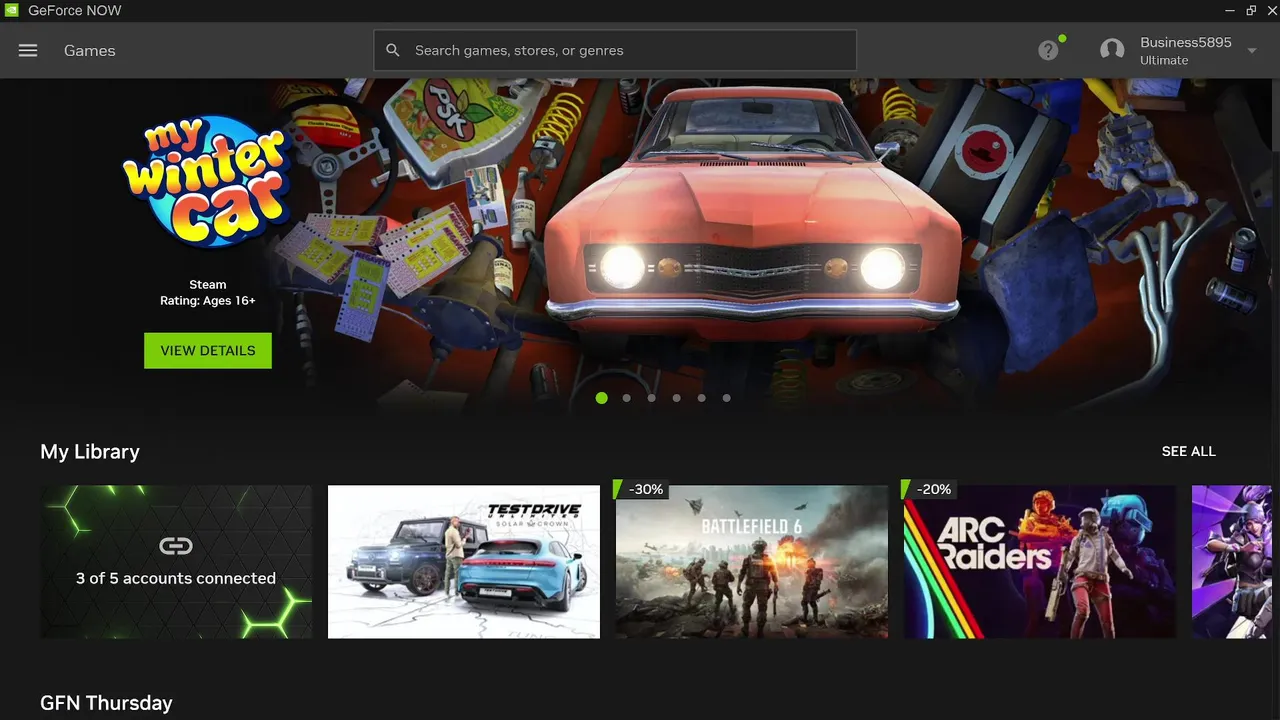The height and width of the screenshot is (720, 1280).
Task: Open the Games section label
Action: (90, 50)
